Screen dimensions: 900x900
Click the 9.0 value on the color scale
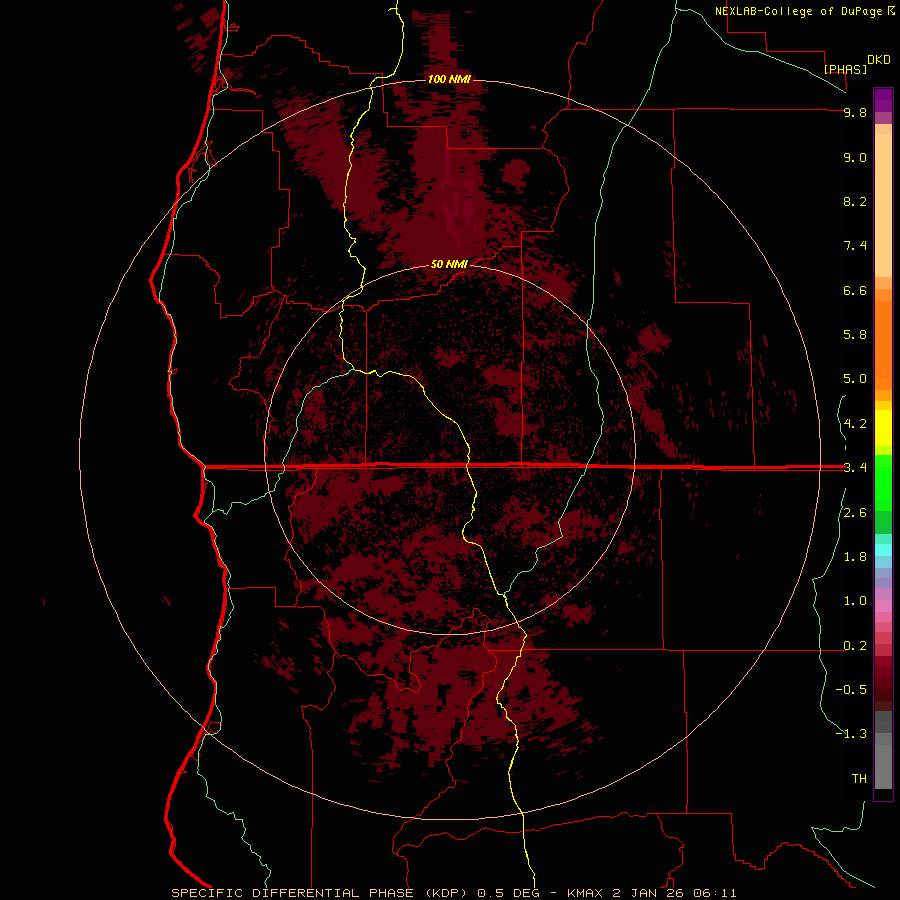pyautogui.click(x=855, y=157)
